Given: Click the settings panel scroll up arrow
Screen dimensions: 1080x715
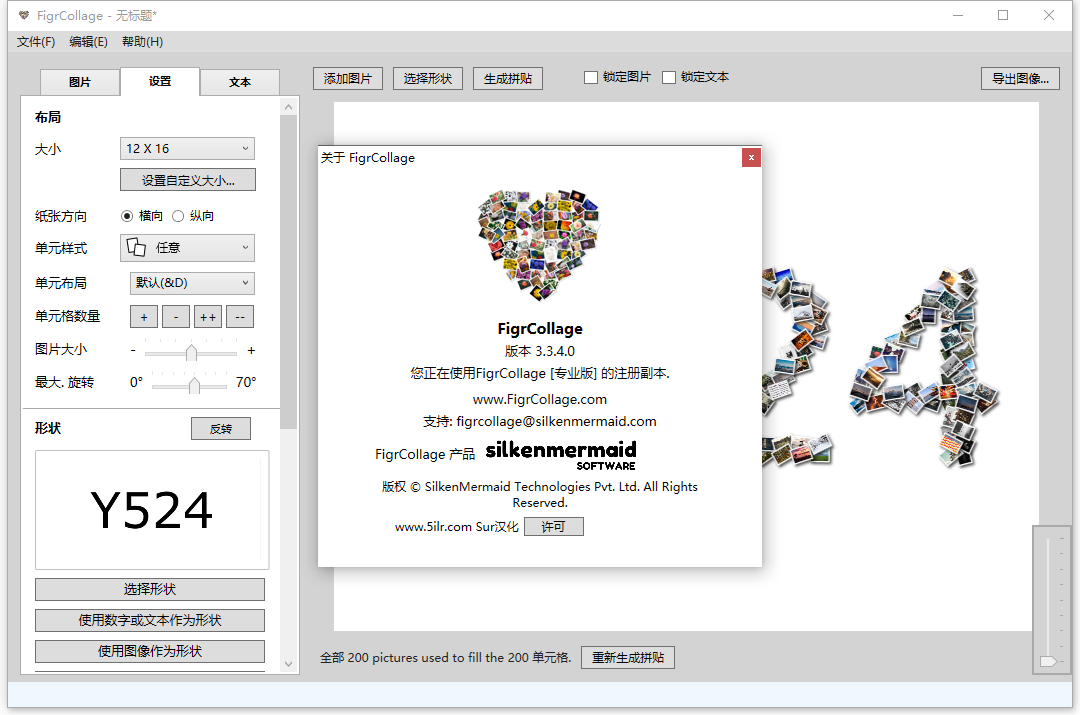Looking at the screenshot, I should point(289,107).
